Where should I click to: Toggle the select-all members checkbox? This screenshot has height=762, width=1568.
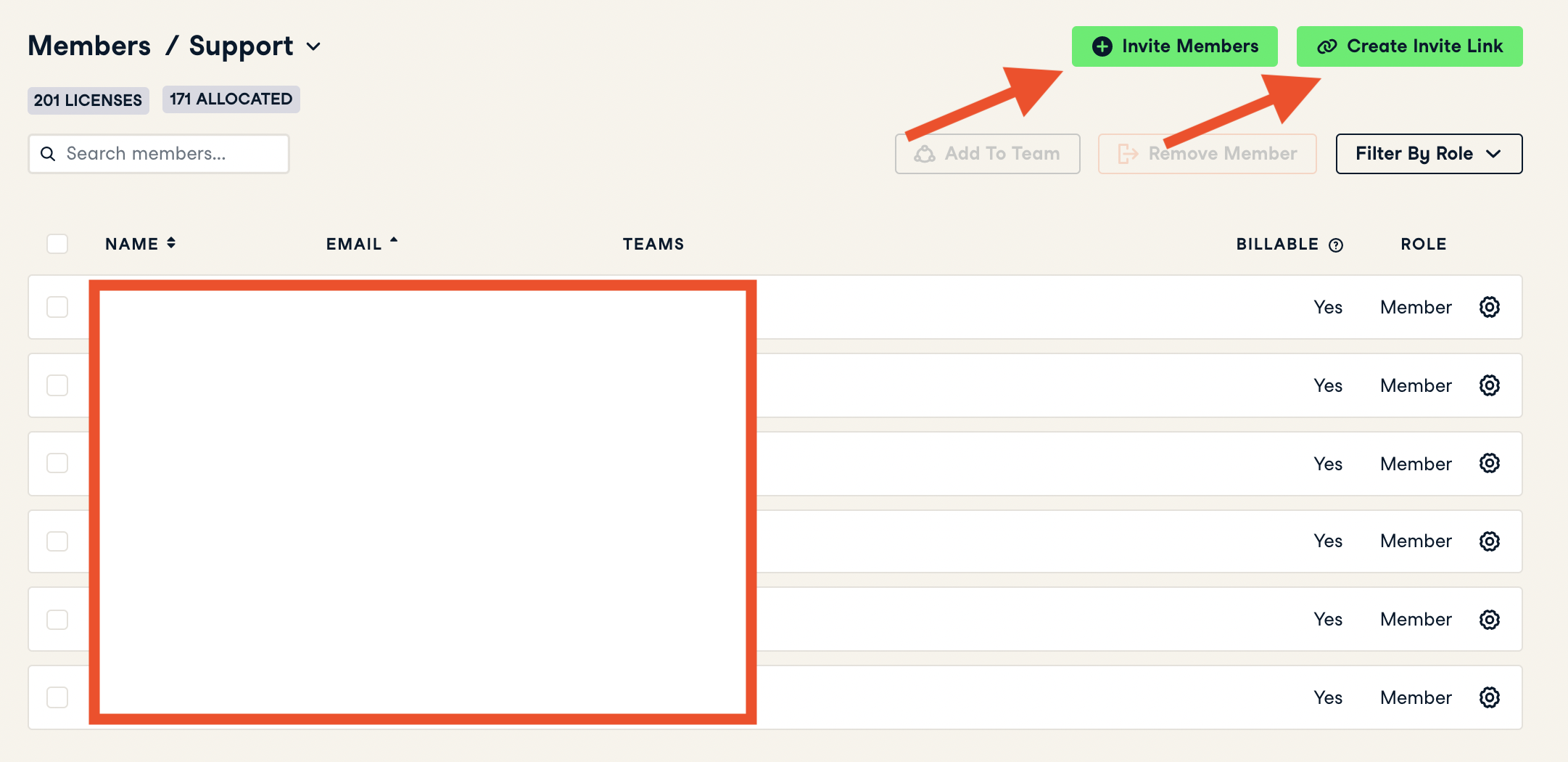pyautogui.click(x=57, y=244)
